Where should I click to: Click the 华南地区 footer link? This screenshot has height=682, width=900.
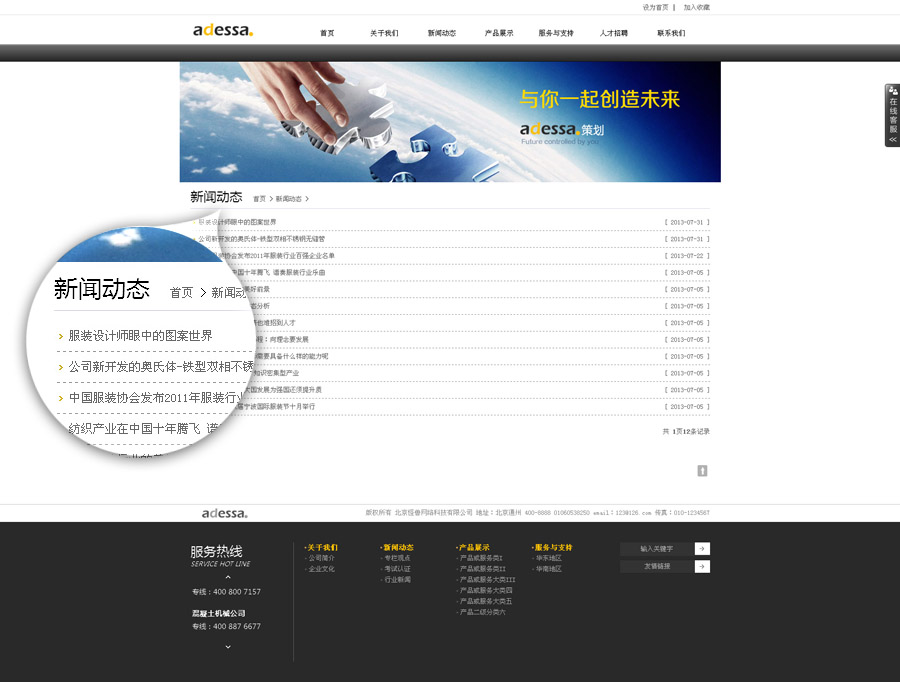coord(549,569)
